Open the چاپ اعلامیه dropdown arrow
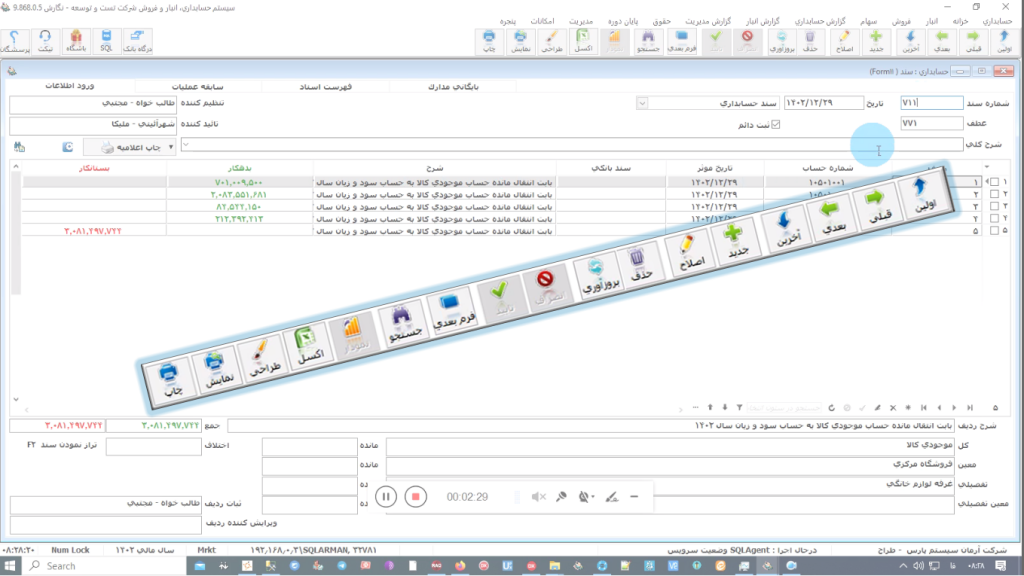The height and width of the screenshot is (576, 1024). (170, 147)
